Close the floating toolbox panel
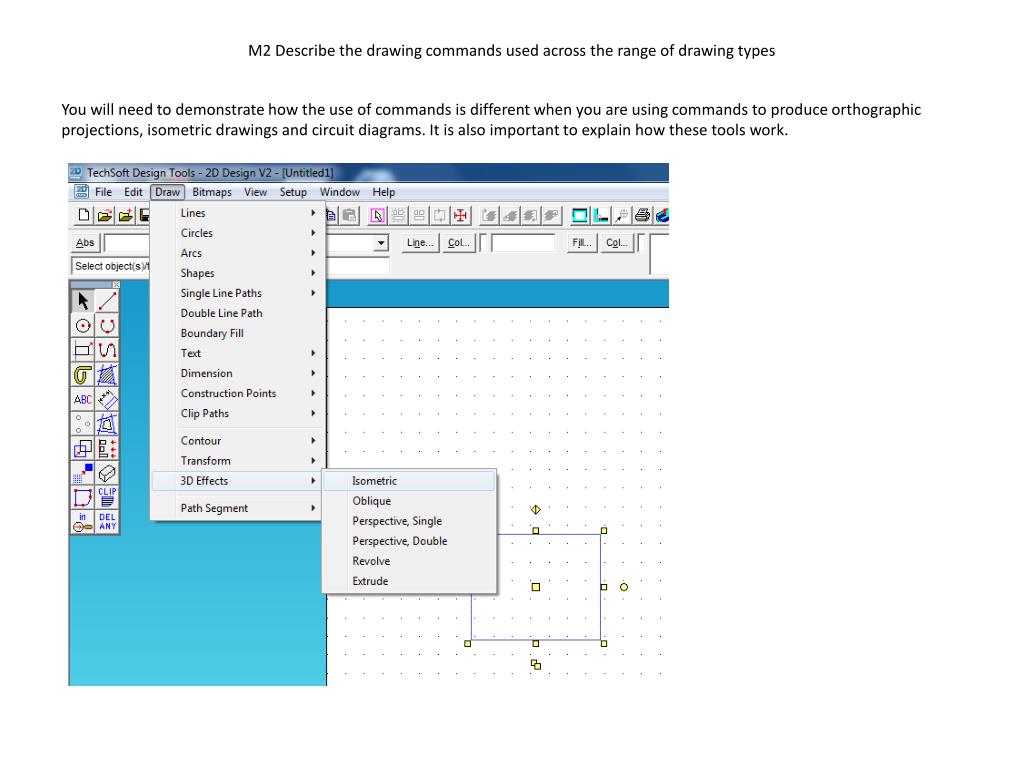1024x768 pixels. click(x=116, y=285)
